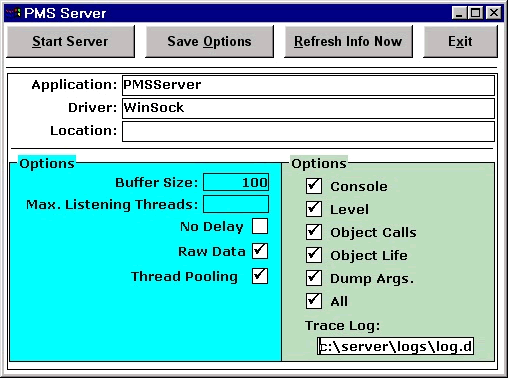The image size is (508, 378).
Task: Click the Start Server button
Action: click(x=70, y=42)
